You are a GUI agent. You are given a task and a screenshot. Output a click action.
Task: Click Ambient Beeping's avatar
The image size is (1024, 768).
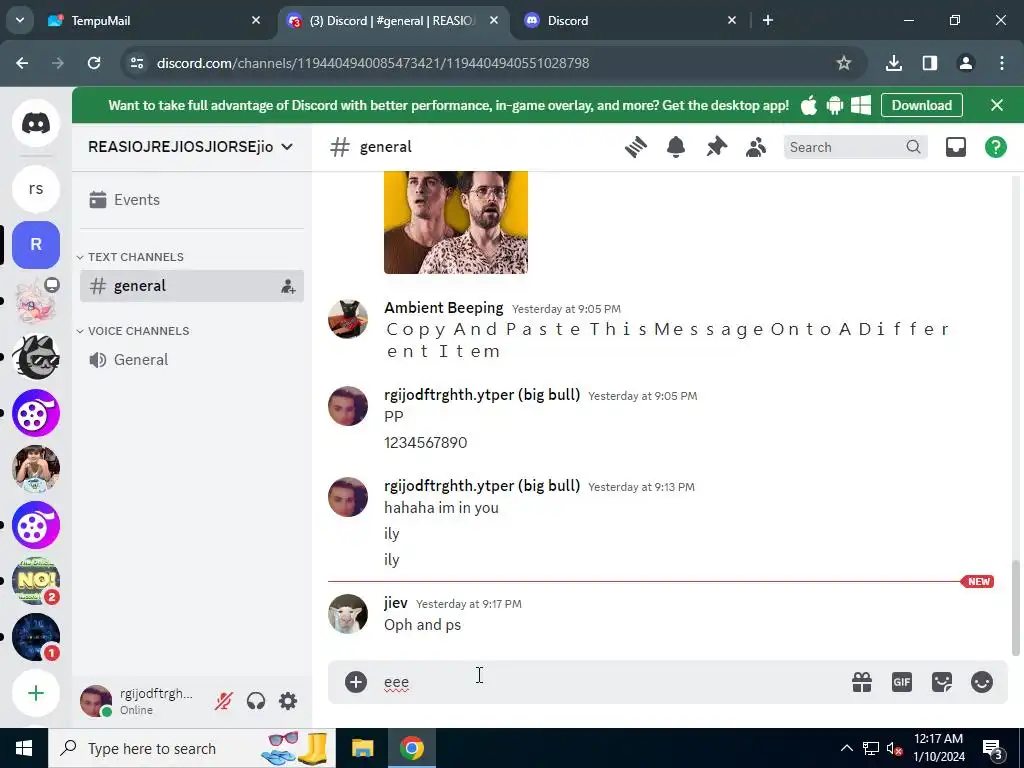[x=347, y=319]
